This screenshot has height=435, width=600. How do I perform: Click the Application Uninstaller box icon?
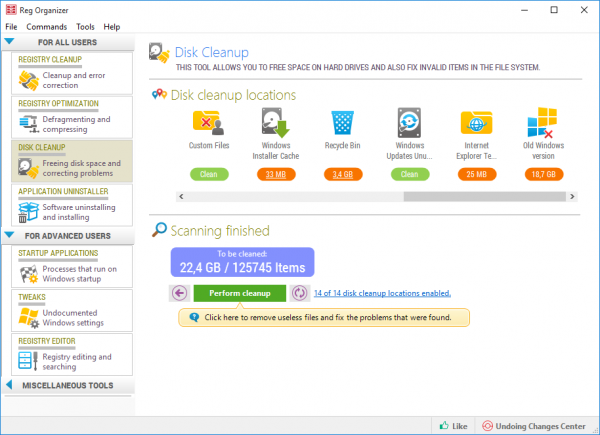tap(29, 212)
